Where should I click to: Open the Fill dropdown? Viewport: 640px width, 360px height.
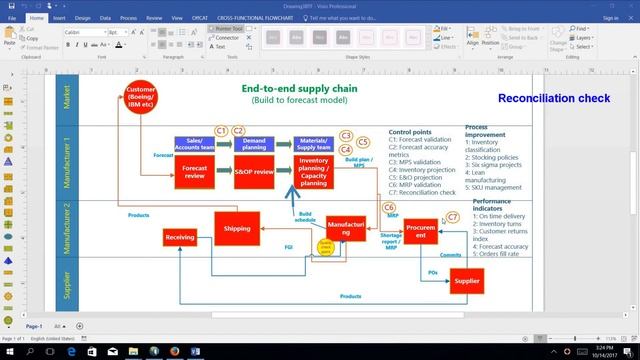442,29
